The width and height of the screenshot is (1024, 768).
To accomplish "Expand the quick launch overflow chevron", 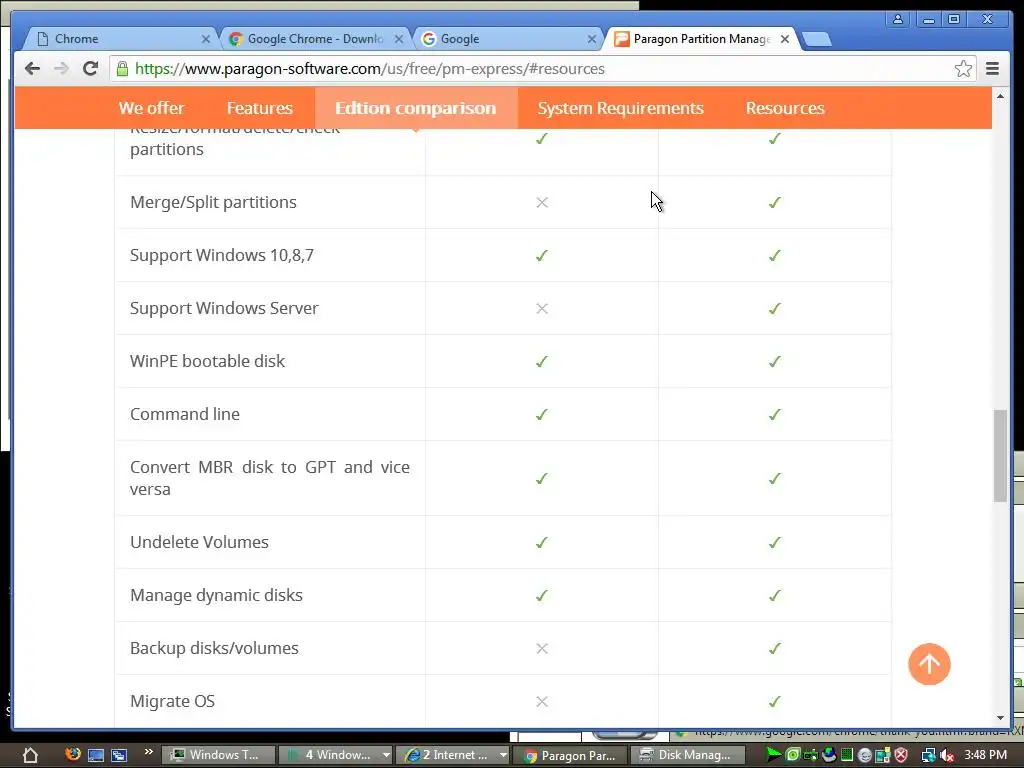I will coord(148,752).
